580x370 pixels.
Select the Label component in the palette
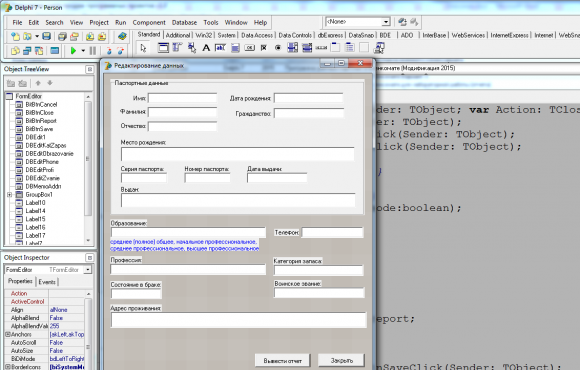[x=206, y=48]
